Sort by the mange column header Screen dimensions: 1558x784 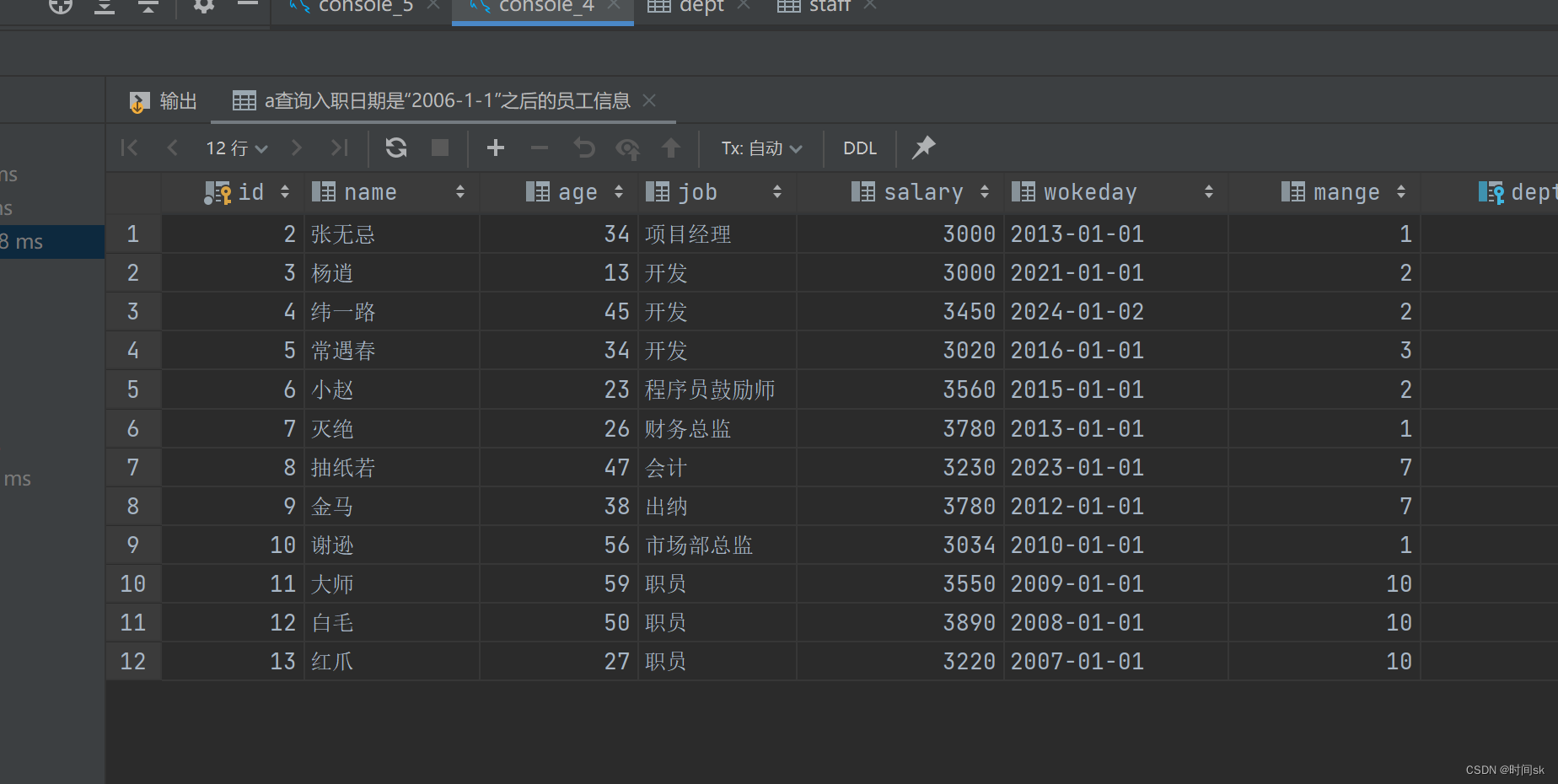pos(1324,192)
